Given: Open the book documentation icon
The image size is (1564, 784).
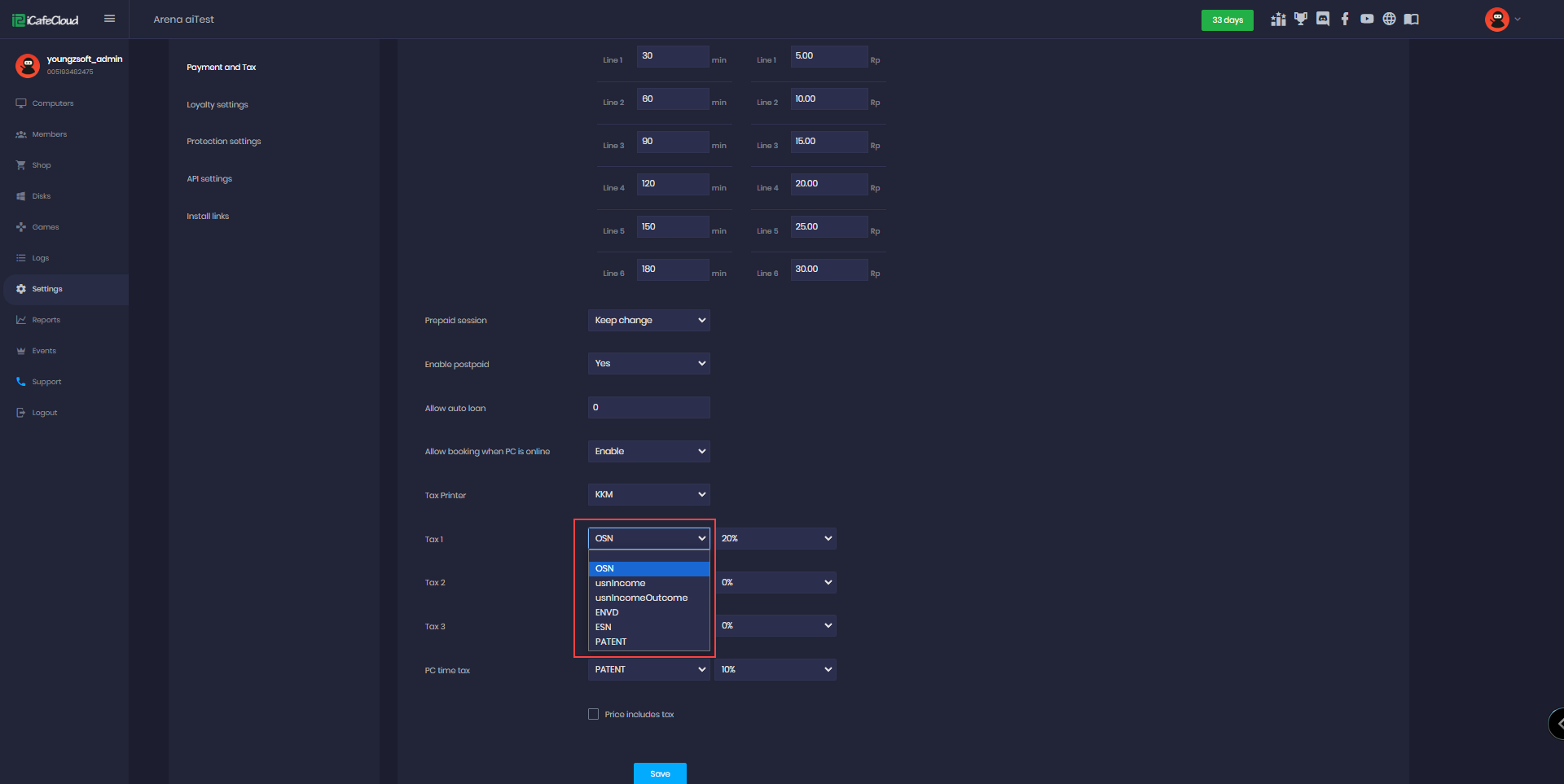Looking at the screenshot, I should click(x=1412, y=20).
